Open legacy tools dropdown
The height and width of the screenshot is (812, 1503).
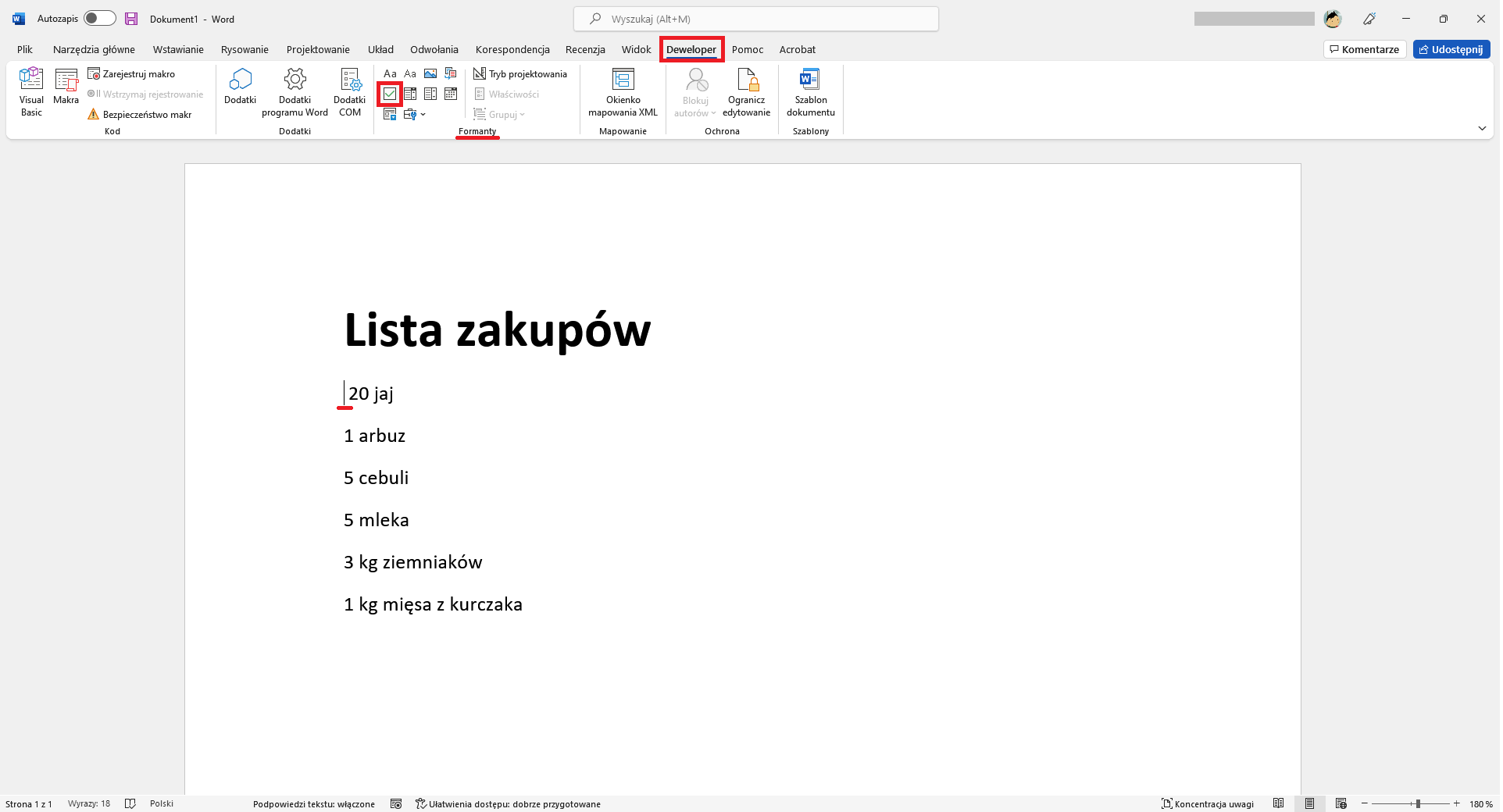(x=414, y=115)
